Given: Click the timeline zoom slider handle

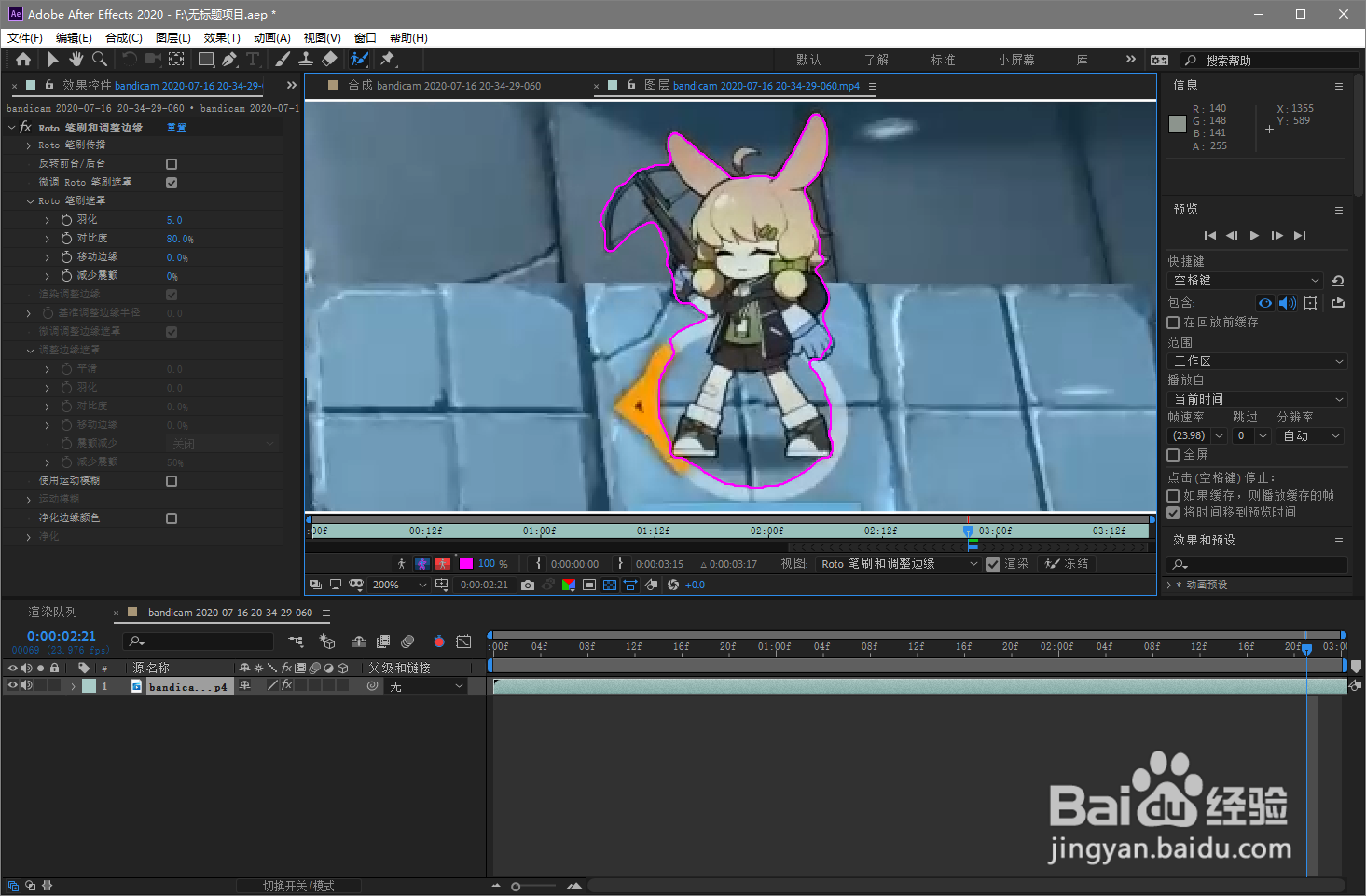Looking at the screenshot, I should (516, 886).
